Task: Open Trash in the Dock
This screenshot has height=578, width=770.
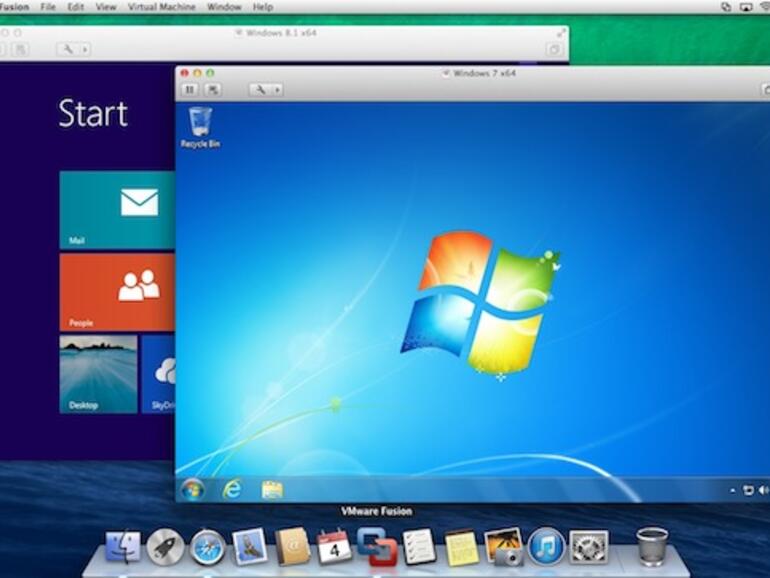Action: 652,546
